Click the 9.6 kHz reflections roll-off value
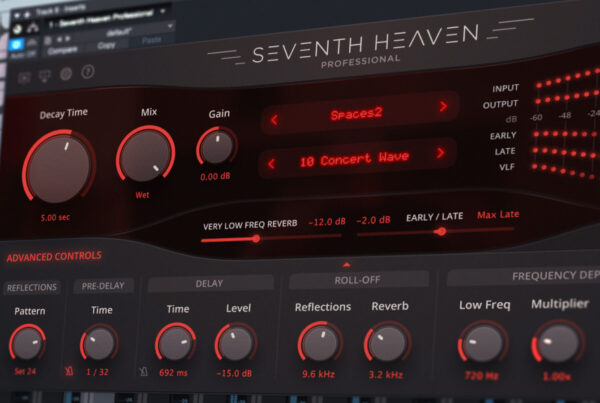 pyautogui.click(x=318, y=374)
